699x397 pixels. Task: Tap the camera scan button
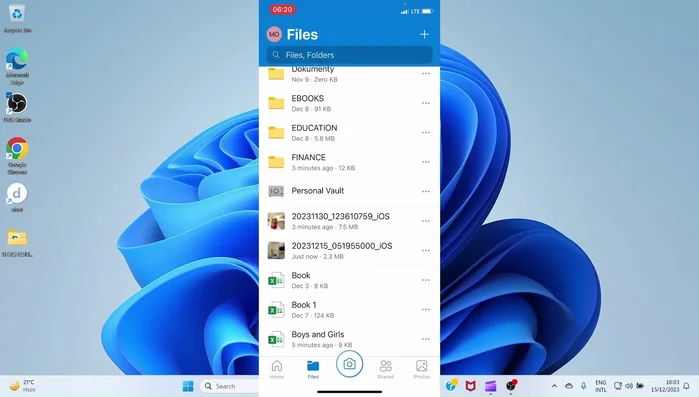(x=350, y=364)
